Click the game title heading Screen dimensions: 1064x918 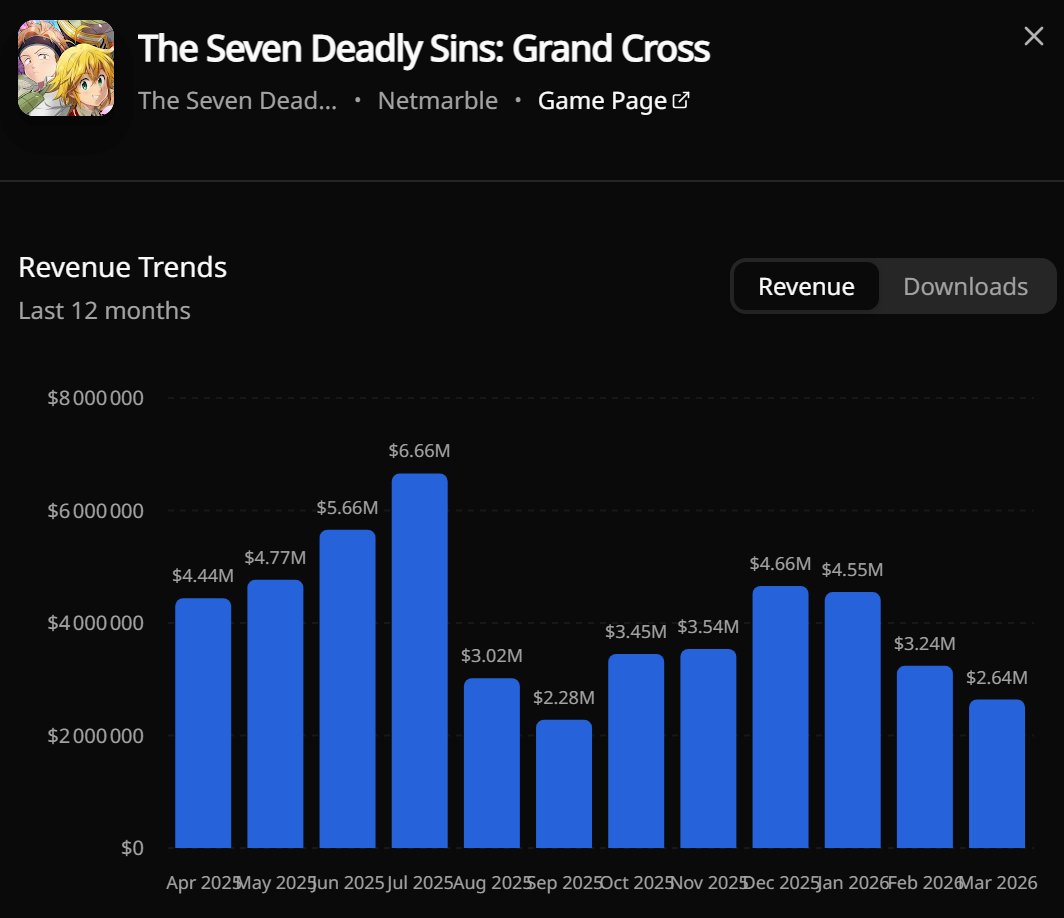click(424, 48)
